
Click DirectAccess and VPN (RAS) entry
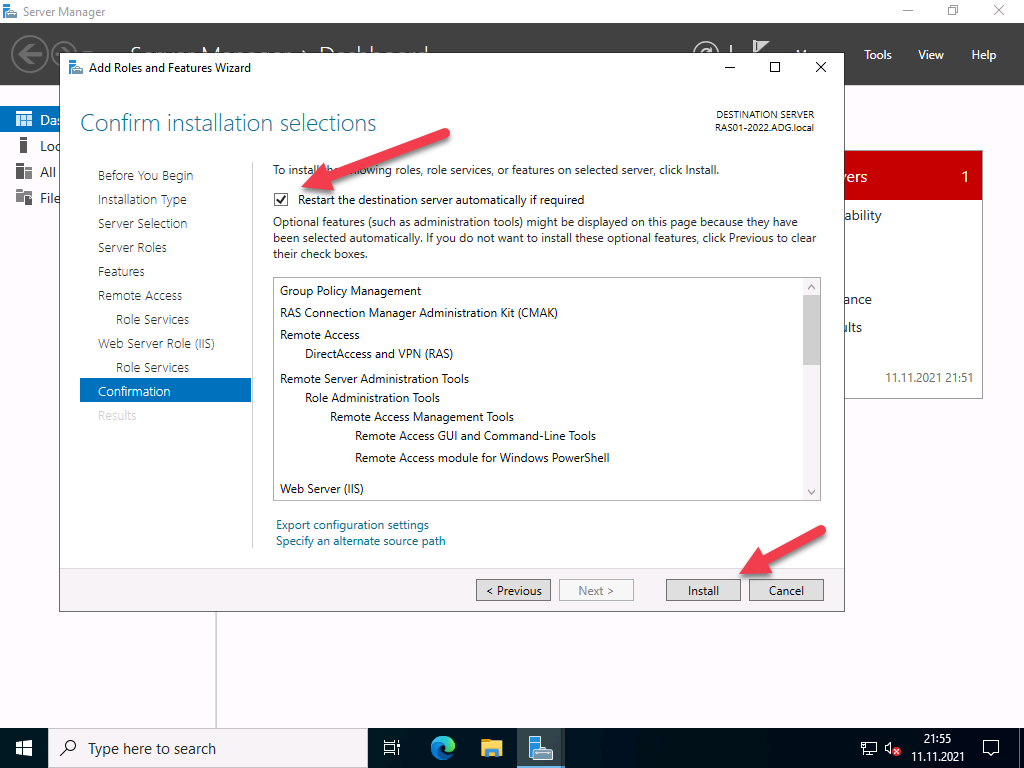click(379, 354)
